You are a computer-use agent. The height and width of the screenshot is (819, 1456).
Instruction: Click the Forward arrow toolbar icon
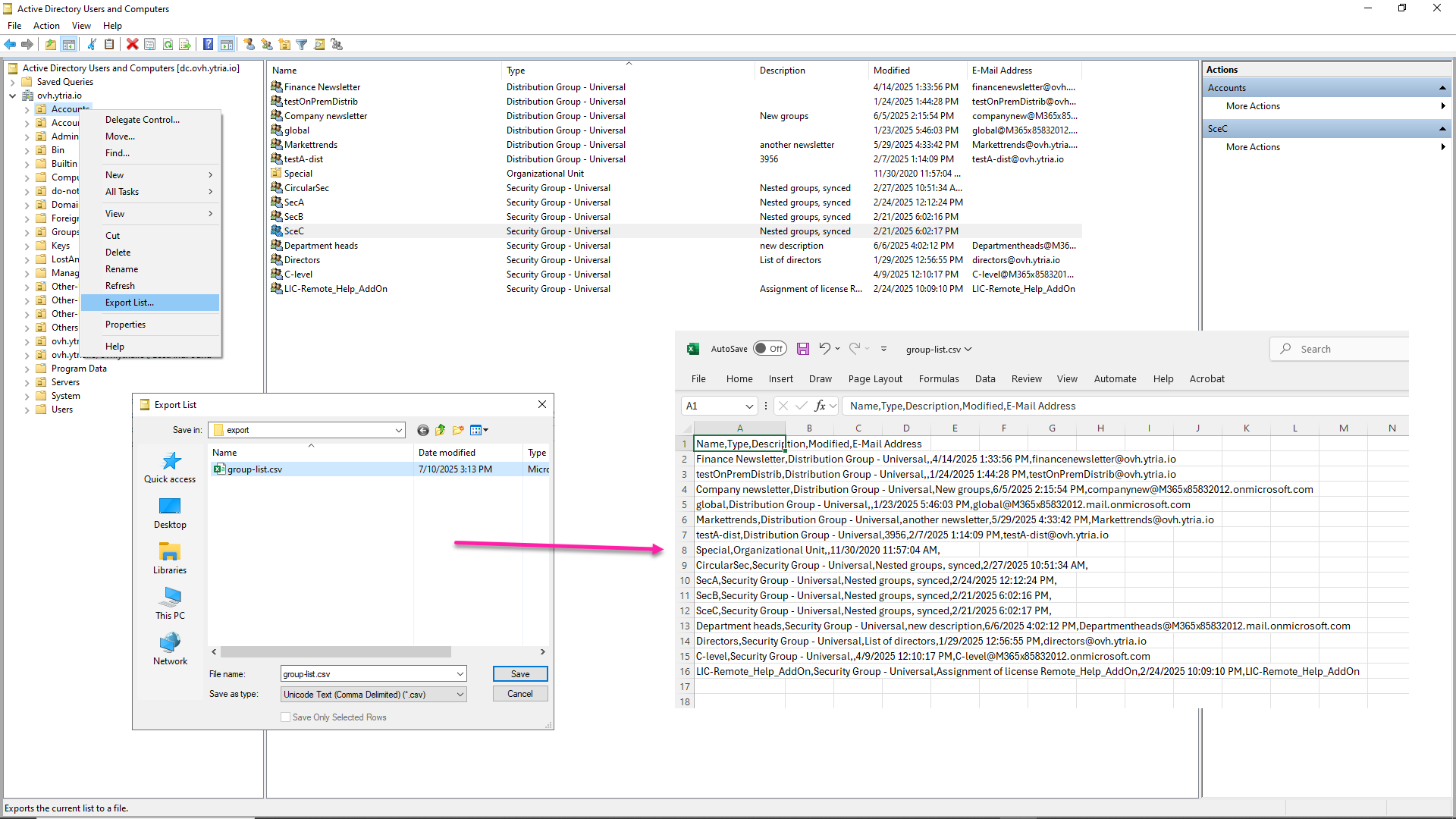click(27, 45)
